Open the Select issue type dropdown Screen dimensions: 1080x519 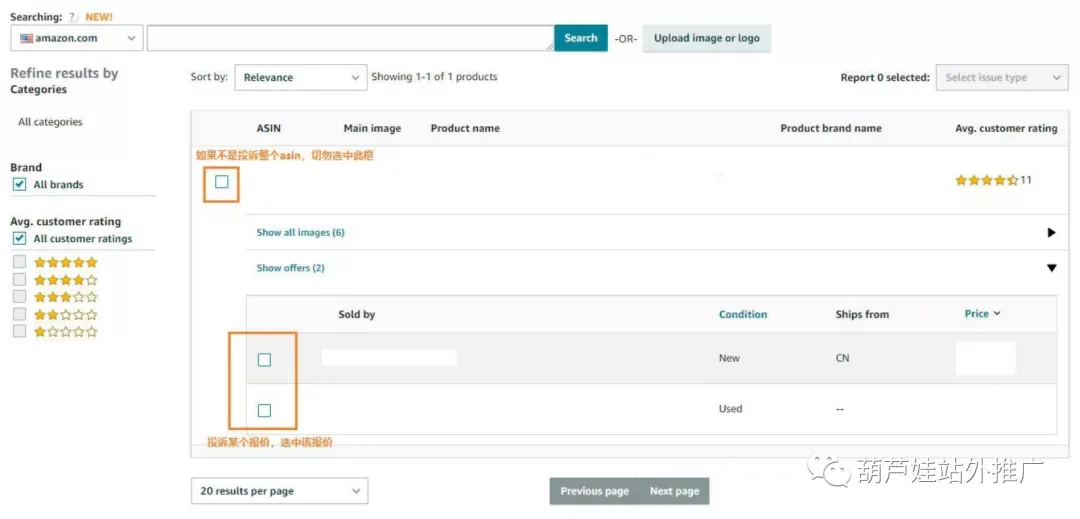point(1002,78)
